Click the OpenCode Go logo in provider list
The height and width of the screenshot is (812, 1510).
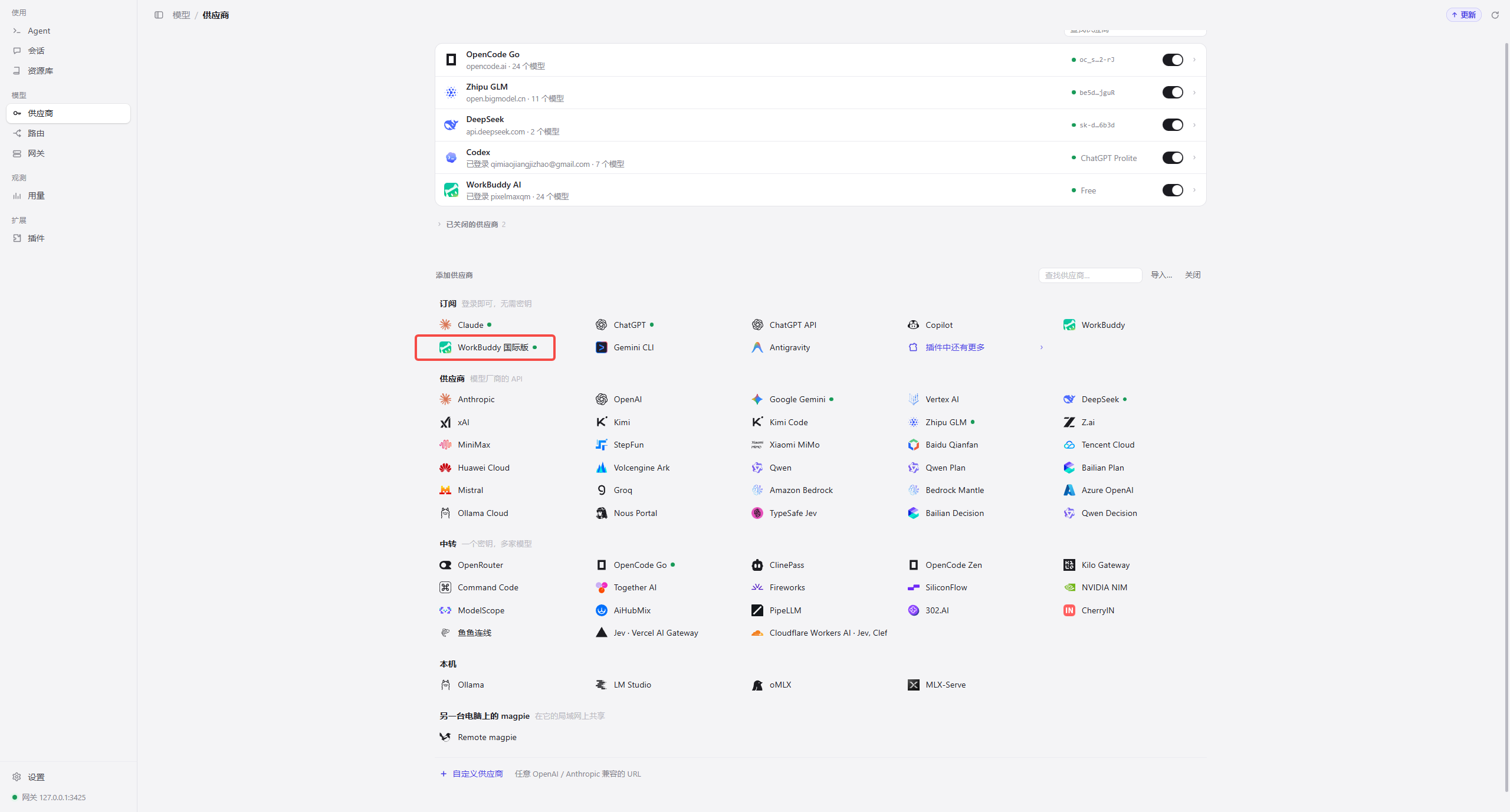click(x=451, y=60)
